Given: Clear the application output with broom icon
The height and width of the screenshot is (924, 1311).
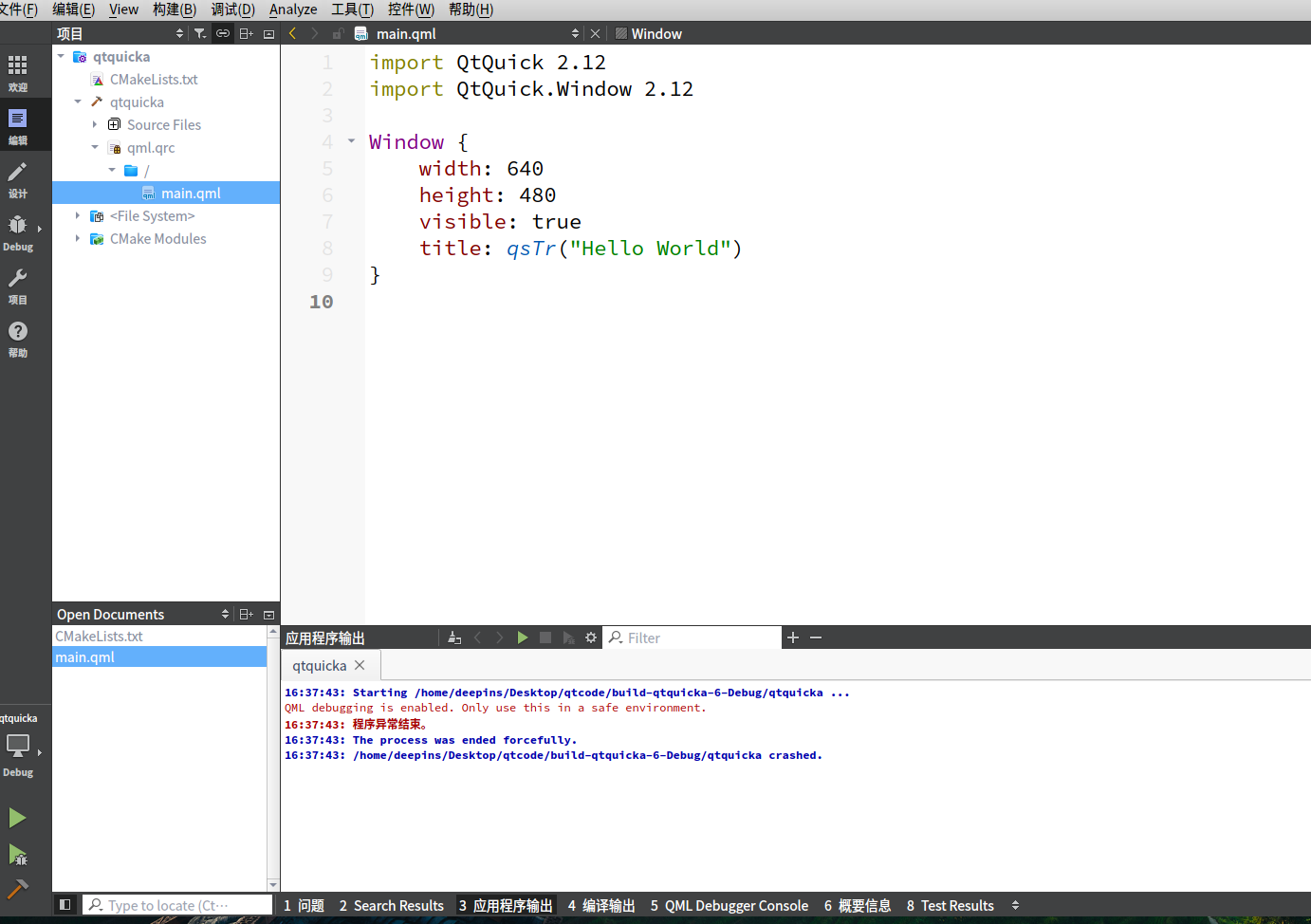Looking at the screenshot, I should (x=454, y=638).
